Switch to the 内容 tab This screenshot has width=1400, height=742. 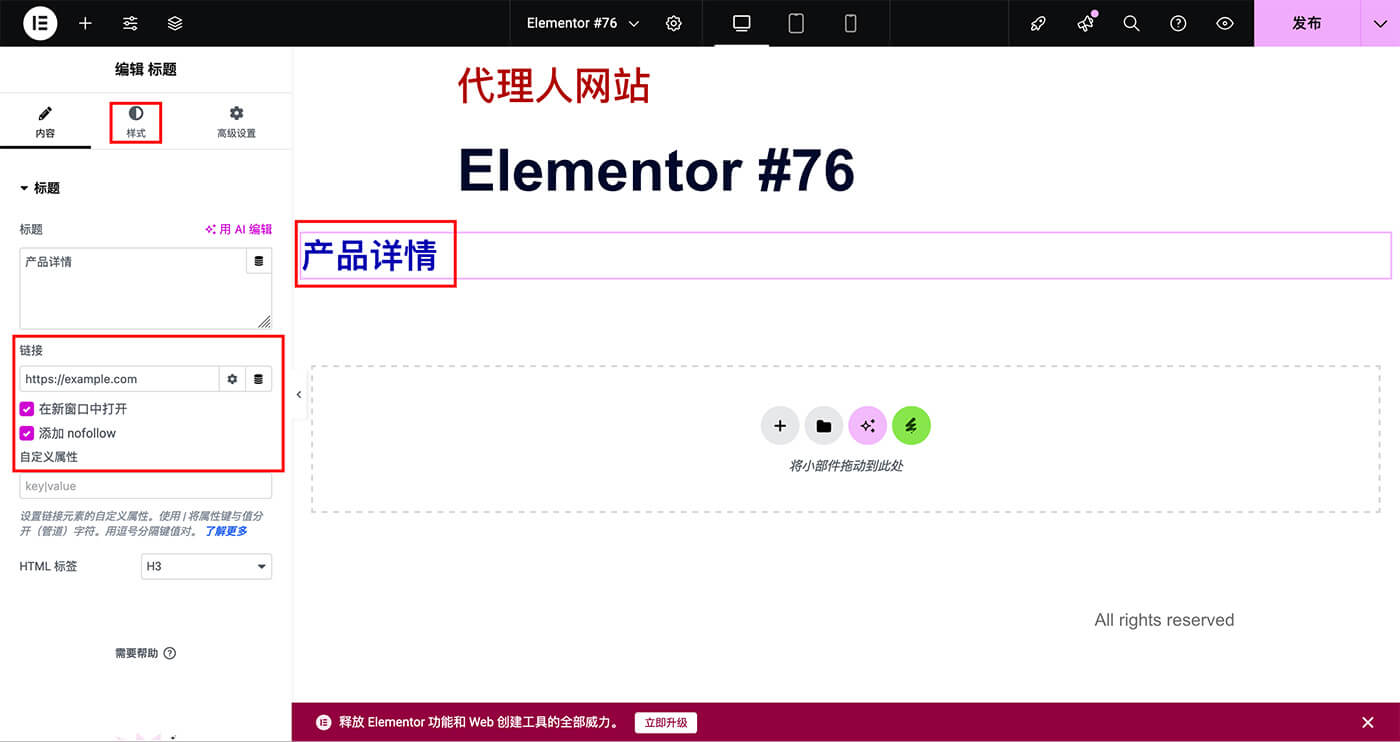pyautogui.click(x=45, y=123)
